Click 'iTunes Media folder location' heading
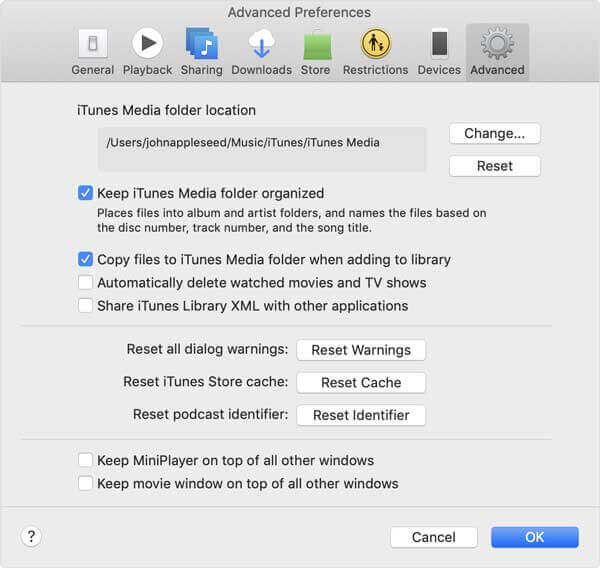 166,110
